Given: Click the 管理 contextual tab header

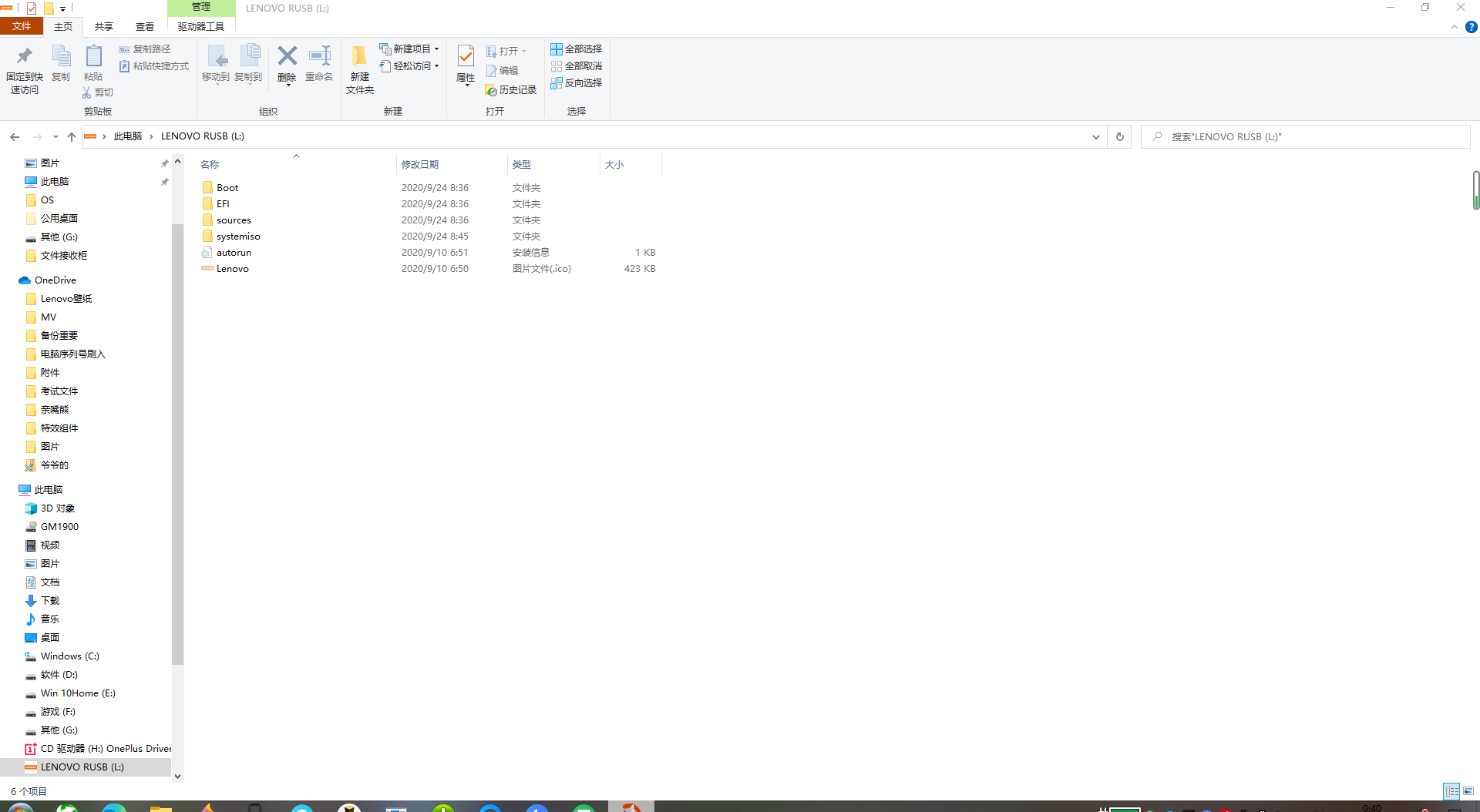Looking at the screenshot, I should [x=201, y=7].
